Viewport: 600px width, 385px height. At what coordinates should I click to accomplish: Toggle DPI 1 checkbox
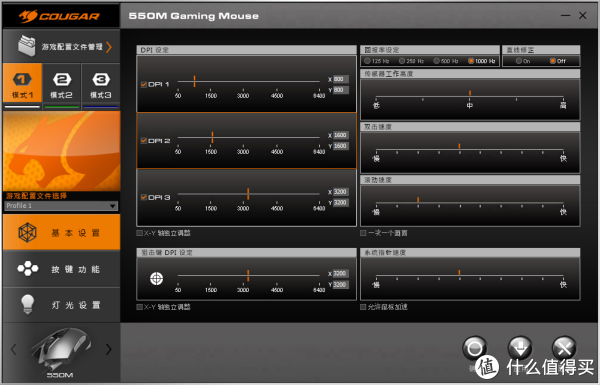point(143,85)
